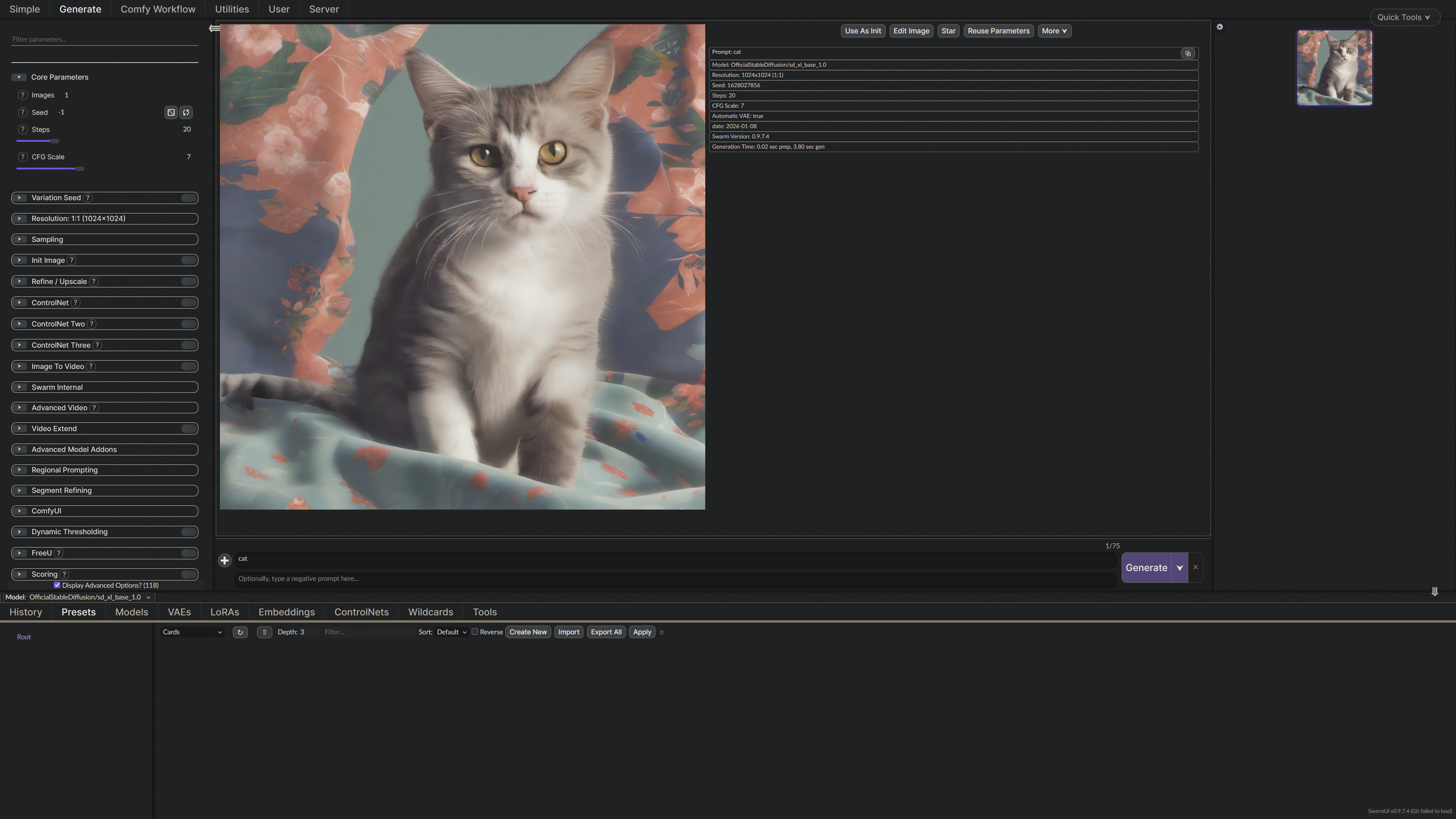Check the Reverse sort checkbox
This screenshot has width=1456, height=819.
point(475,632)
